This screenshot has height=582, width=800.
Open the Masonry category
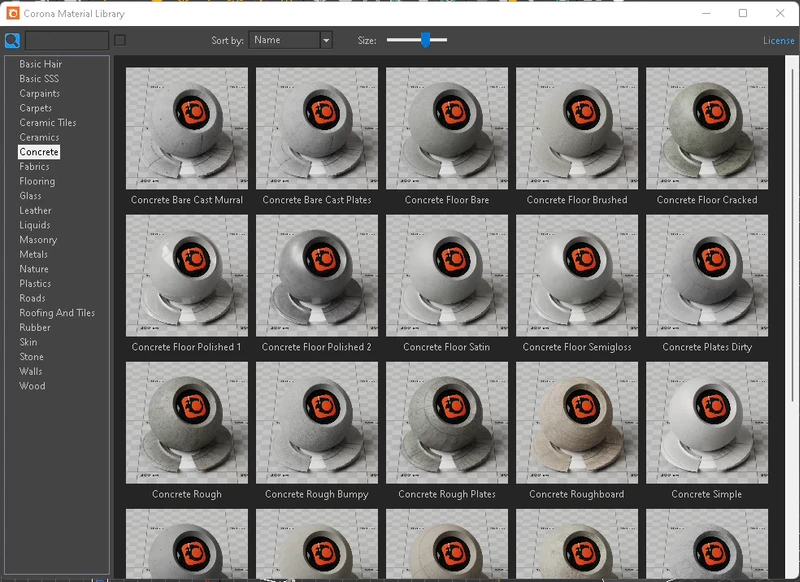click(x=38, y=240)
